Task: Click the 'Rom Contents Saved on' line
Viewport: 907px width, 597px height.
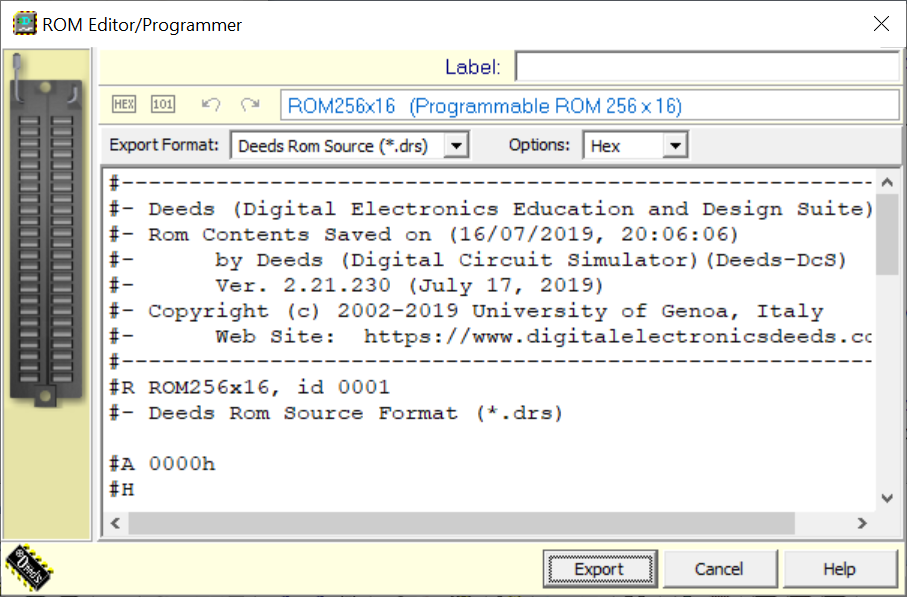Action: [424, 234]
